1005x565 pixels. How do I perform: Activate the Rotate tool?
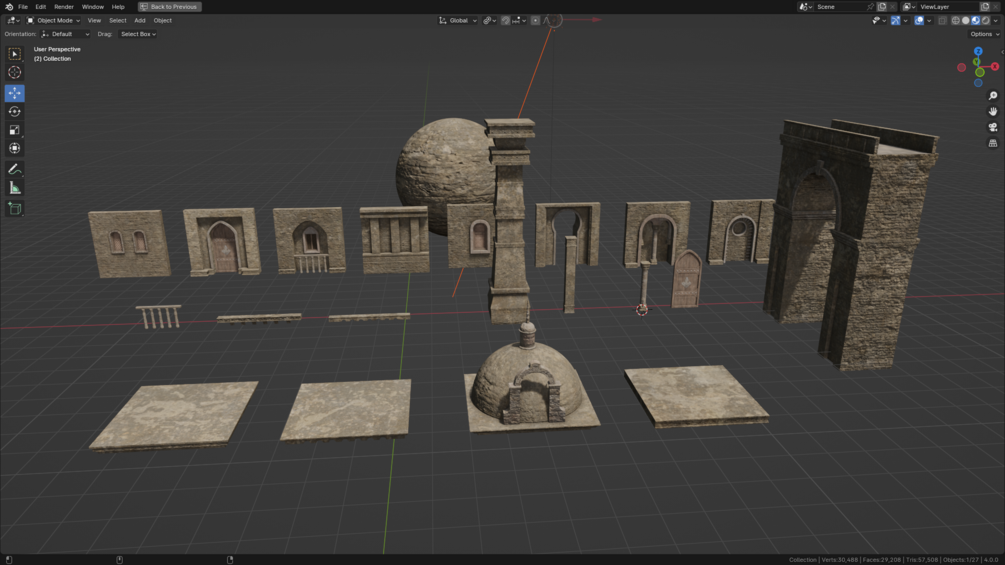click(14, 111)
